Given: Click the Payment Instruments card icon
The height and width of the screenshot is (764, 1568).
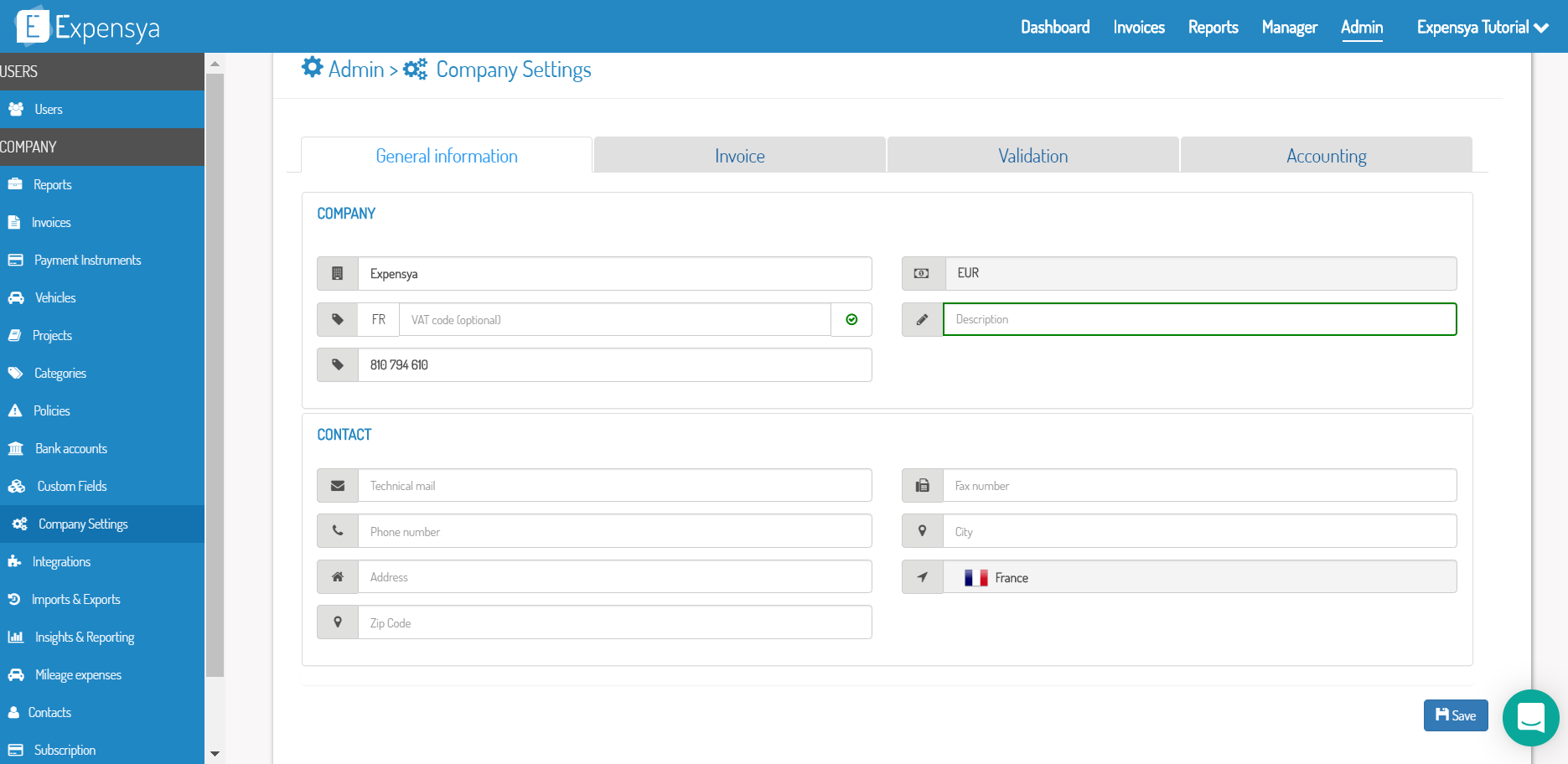Looking at the screenshot, I should click(15, 260).
